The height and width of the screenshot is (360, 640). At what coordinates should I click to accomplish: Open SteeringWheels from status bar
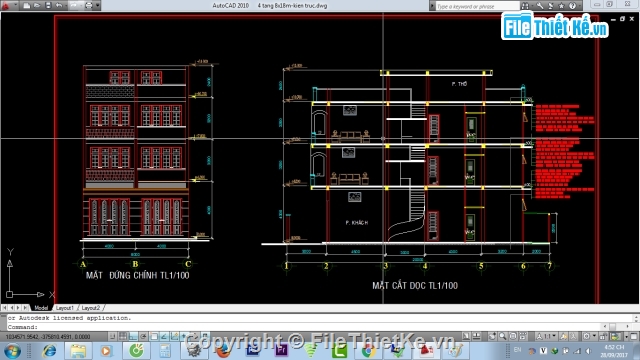click(513, 336)
